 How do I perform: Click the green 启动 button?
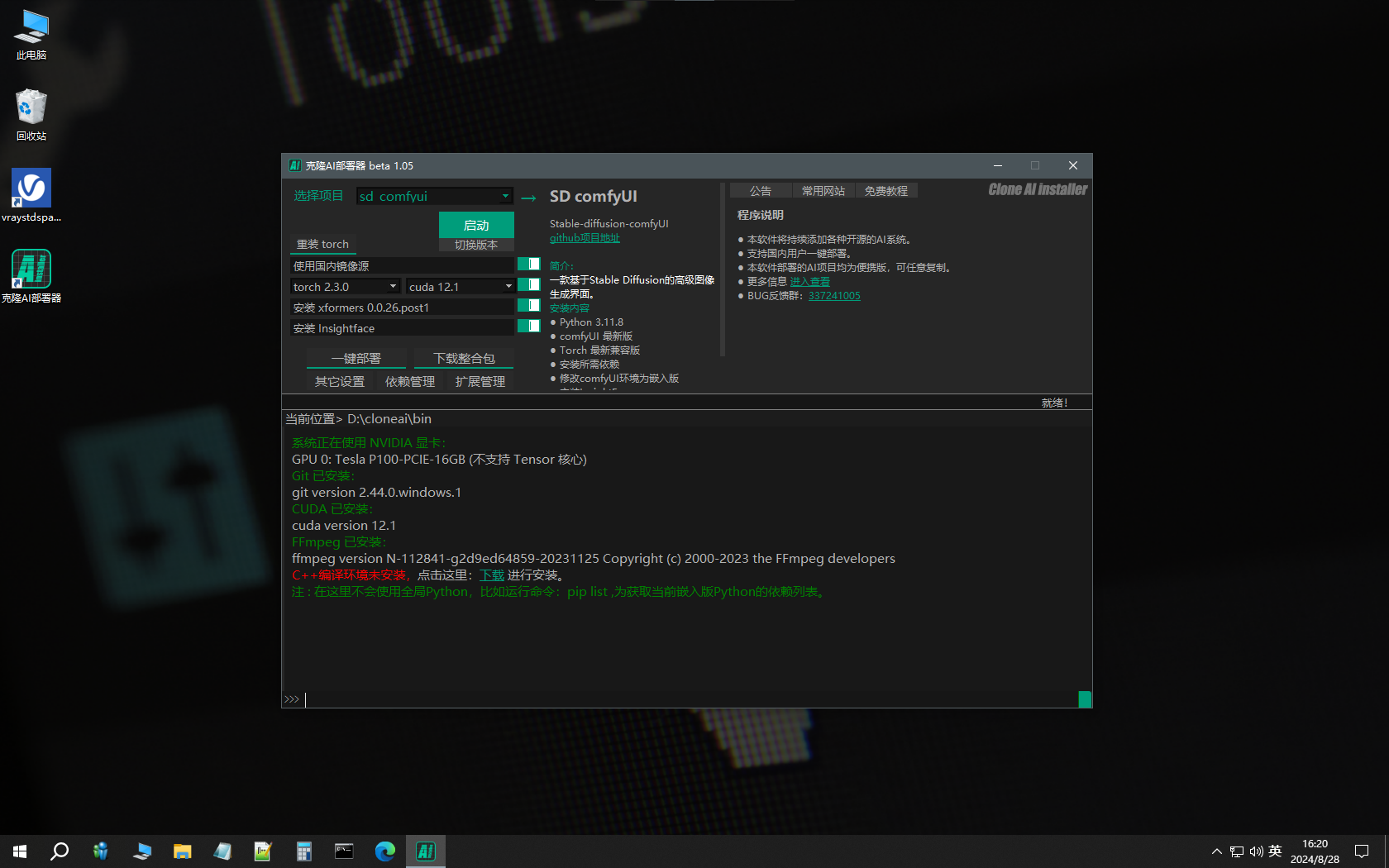476,225
